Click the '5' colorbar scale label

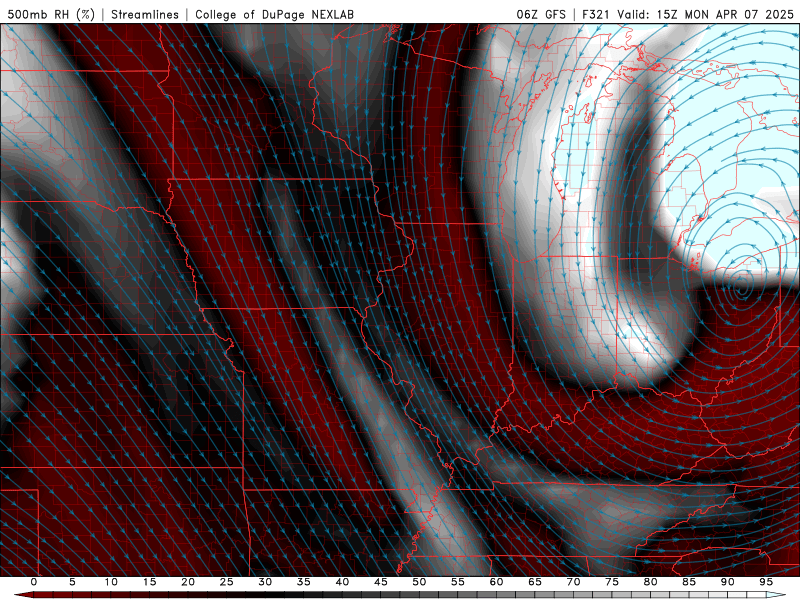click(72, 582)
